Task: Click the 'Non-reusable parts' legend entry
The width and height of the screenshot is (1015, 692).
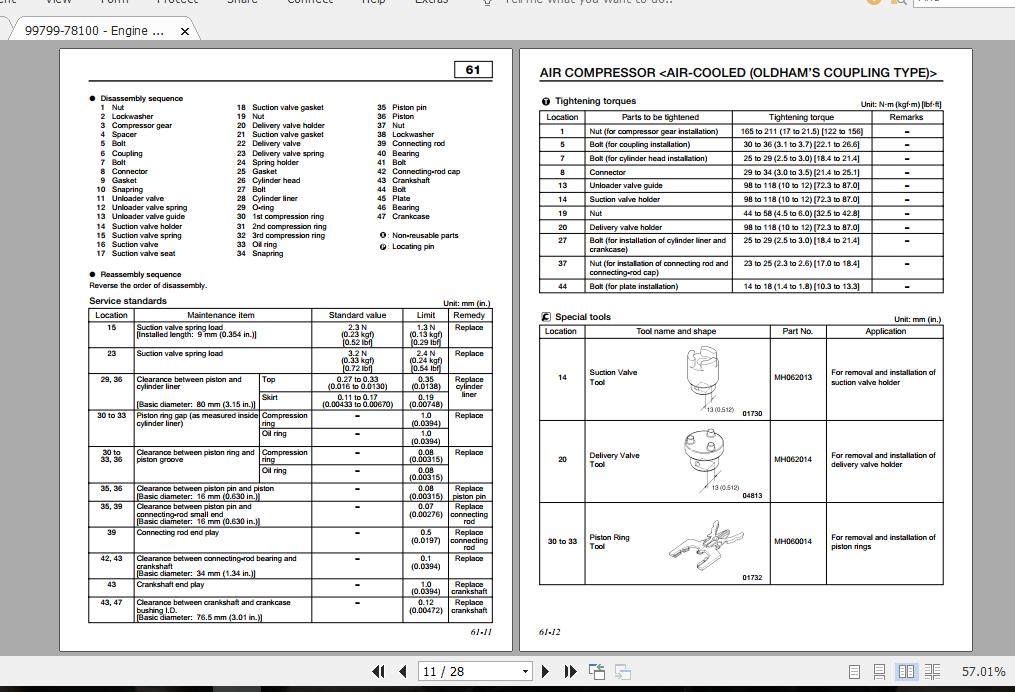Action: click(419, 236)
